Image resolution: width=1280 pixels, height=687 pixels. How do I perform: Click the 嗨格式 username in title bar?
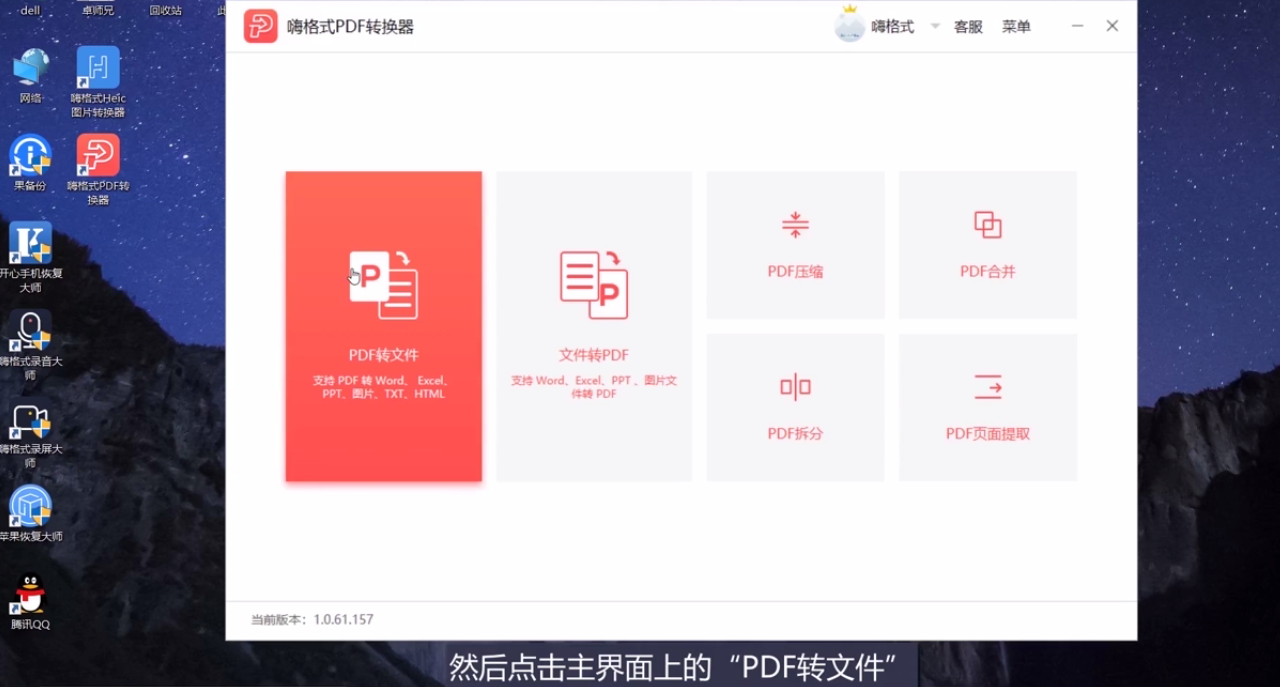click(893, 27)
